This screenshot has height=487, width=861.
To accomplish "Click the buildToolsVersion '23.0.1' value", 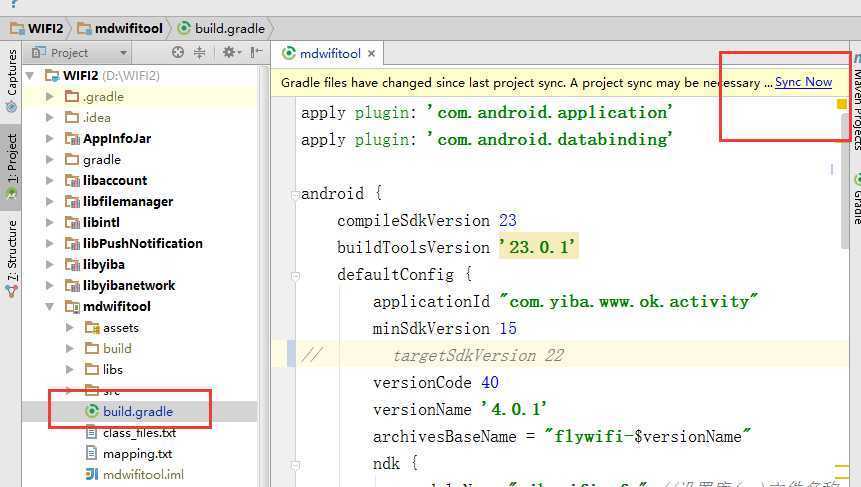I will coord(538,247).
